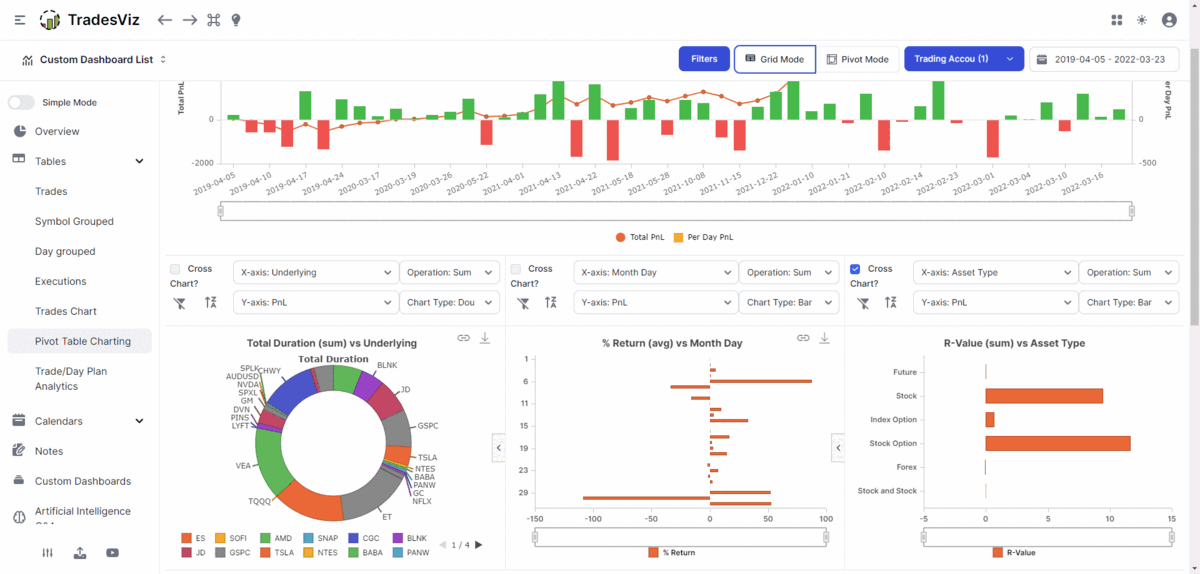Click % Return chart zoom slider
This screenshot has width=1200, height=574.
tap(679, 537)
